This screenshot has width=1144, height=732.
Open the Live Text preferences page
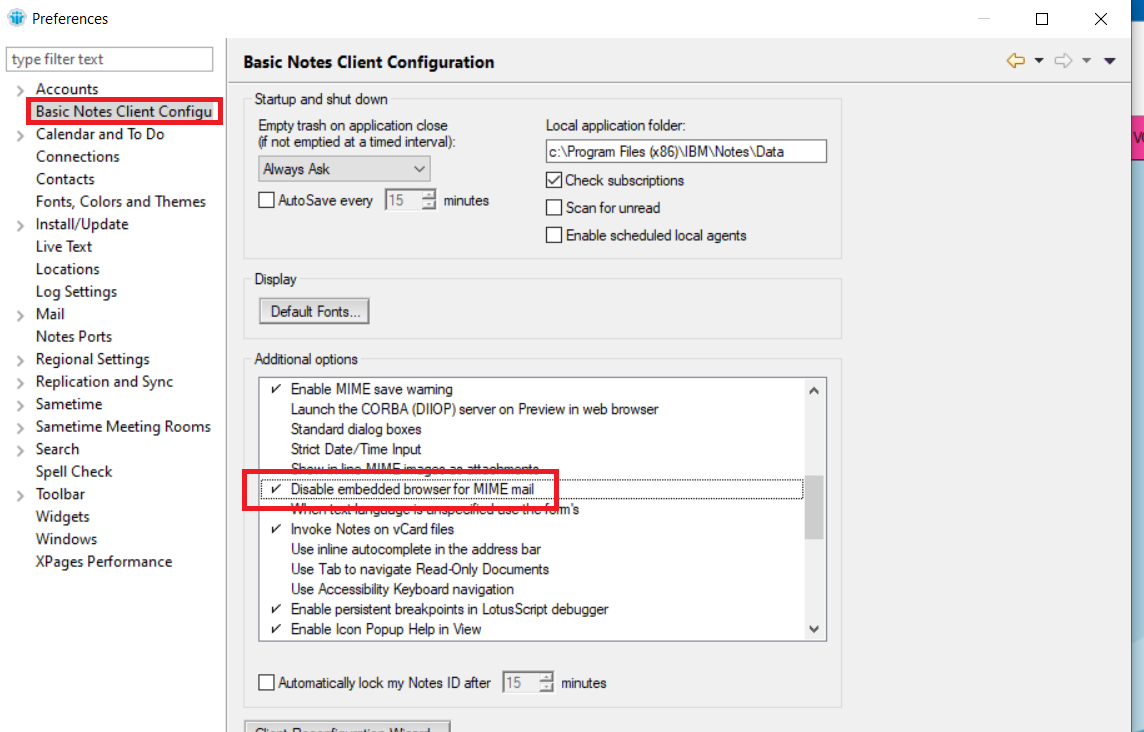63,247
